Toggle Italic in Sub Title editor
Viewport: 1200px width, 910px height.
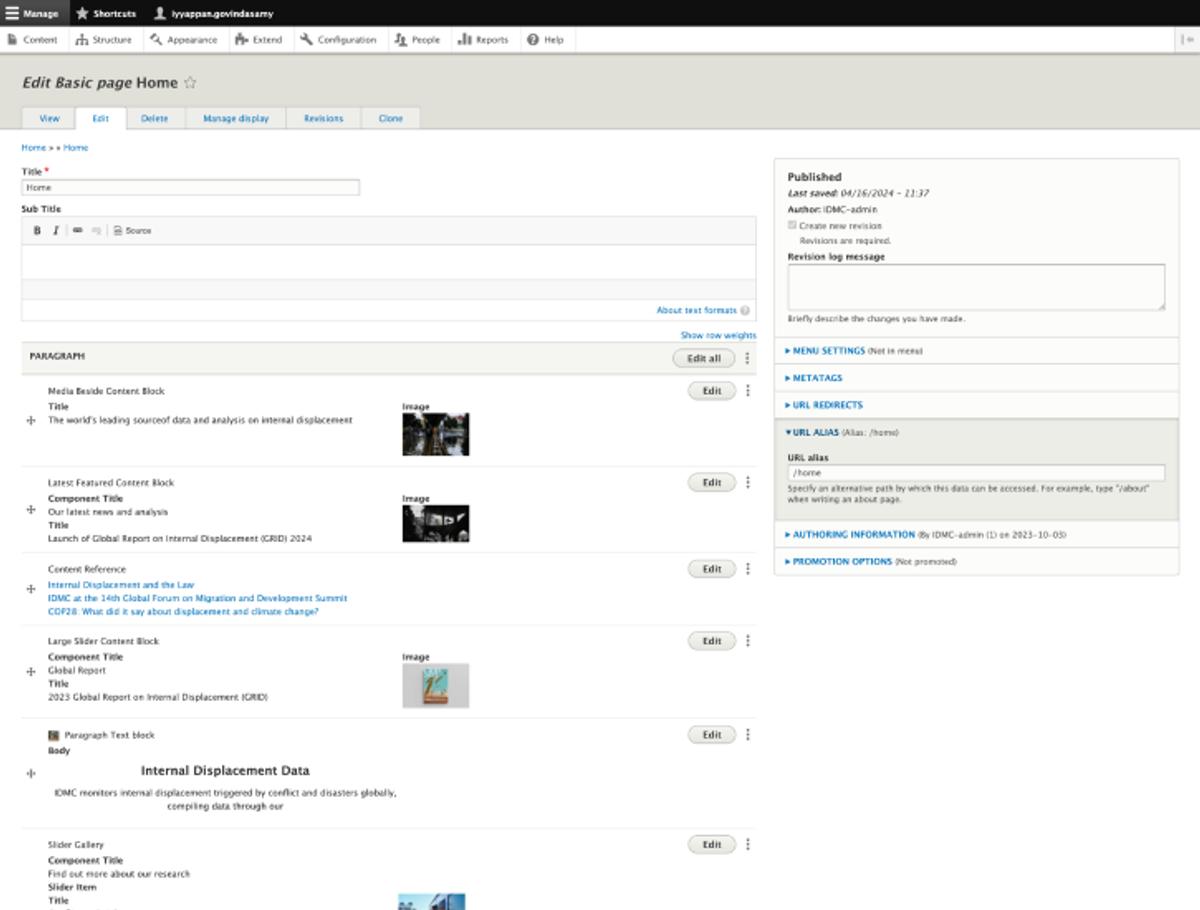tap(55, 230)
